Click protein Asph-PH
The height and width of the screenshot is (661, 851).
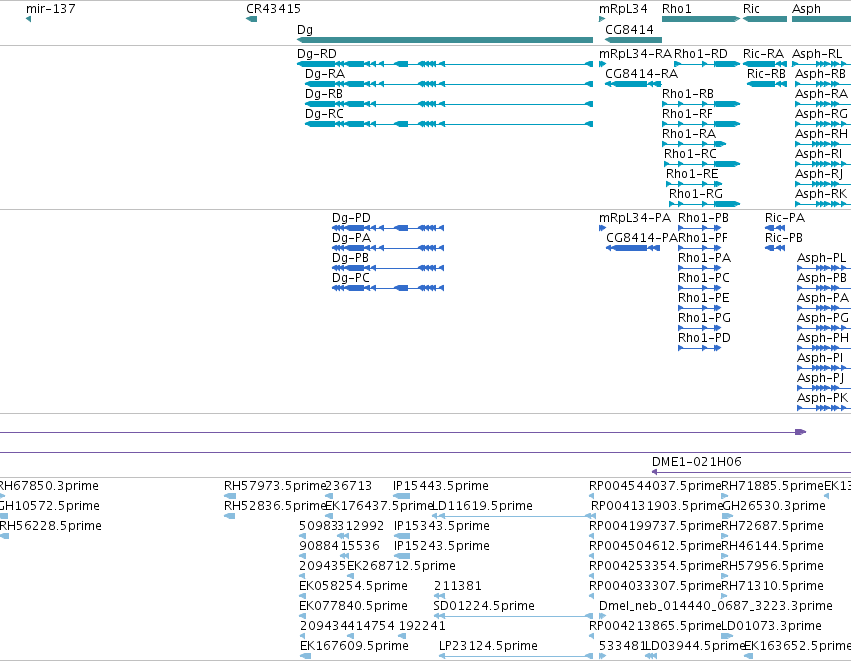(x=824, y=348)
